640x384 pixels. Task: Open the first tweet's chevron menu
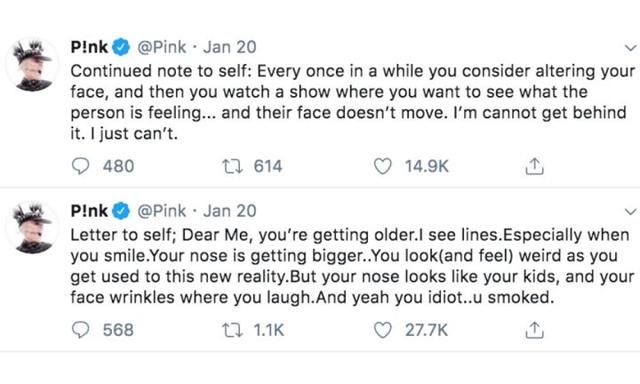[631, 48]
